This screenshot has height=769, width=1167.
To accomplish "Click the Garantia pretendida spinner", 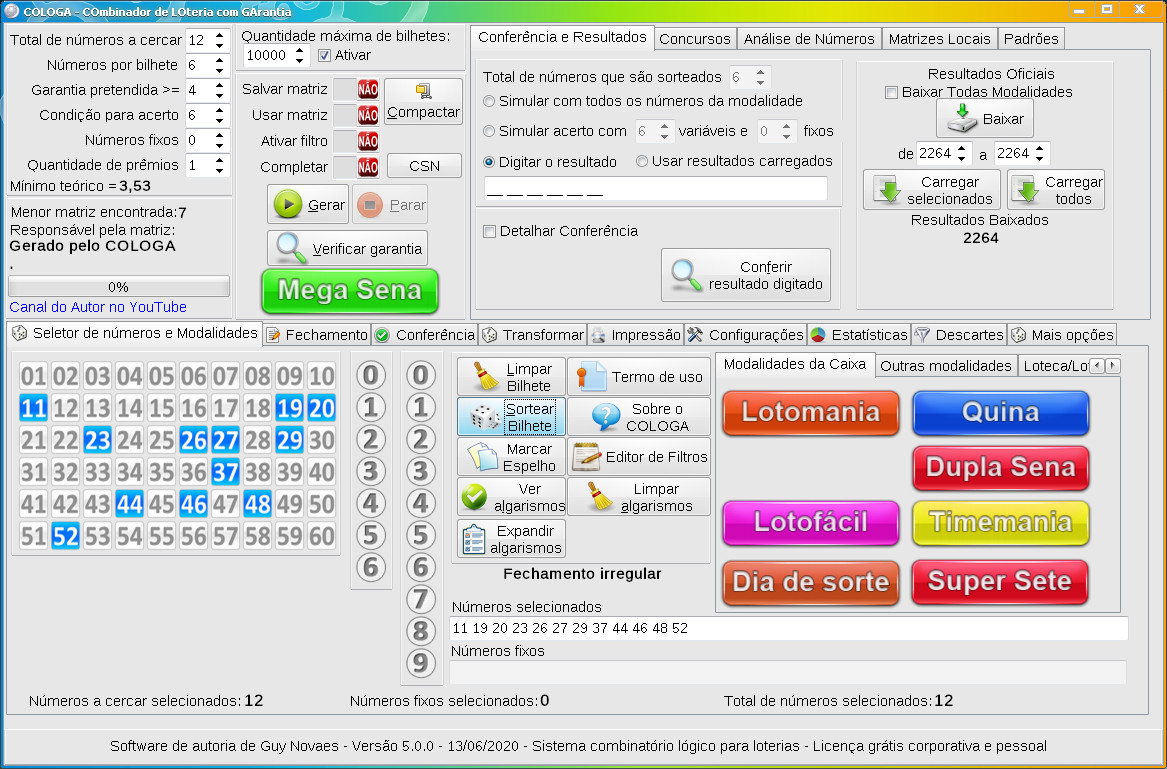I will point(208,90).
